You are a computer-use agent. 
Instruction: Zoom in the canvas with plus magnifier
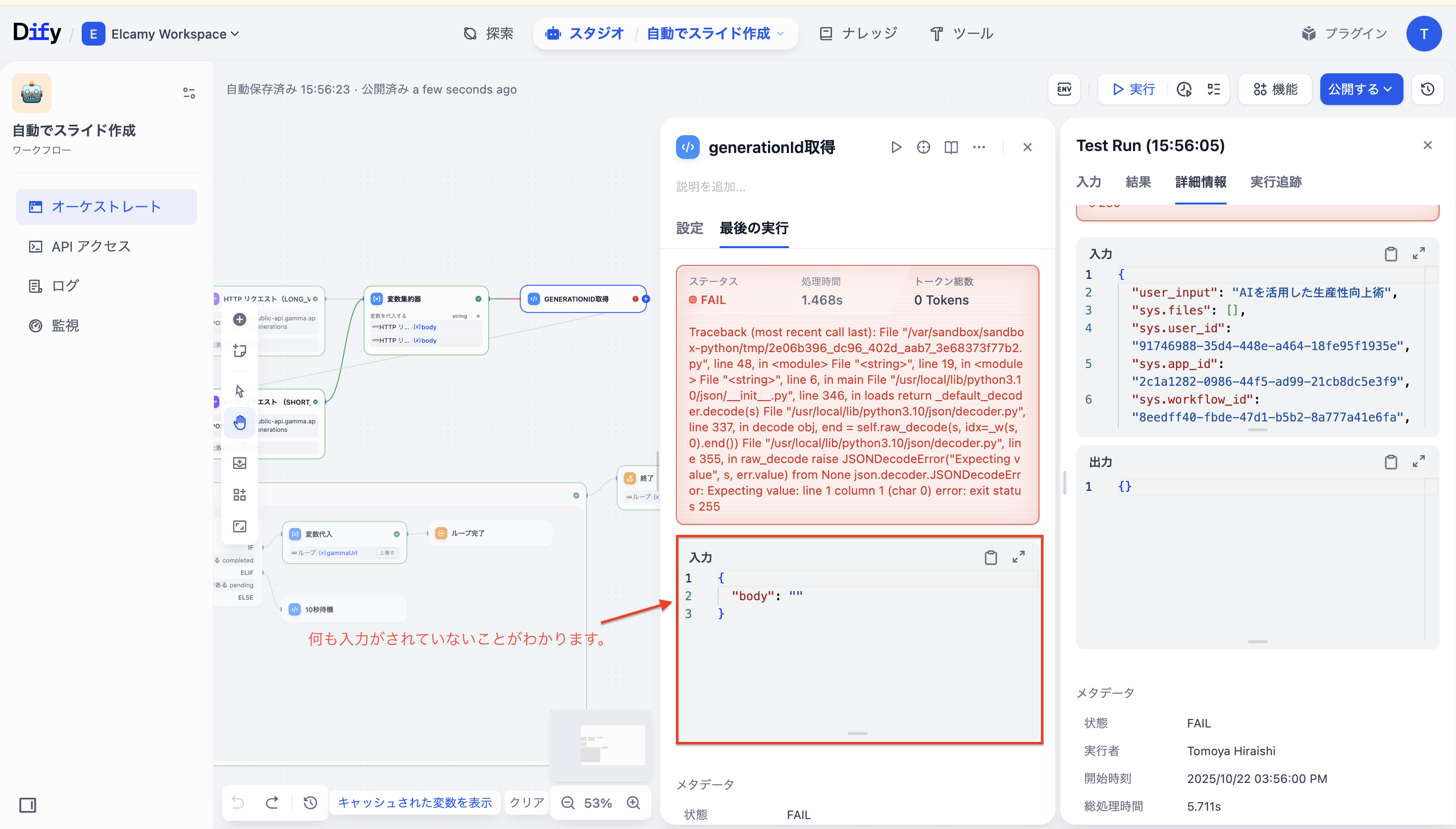pyautogui.click(x=633, y=803)
